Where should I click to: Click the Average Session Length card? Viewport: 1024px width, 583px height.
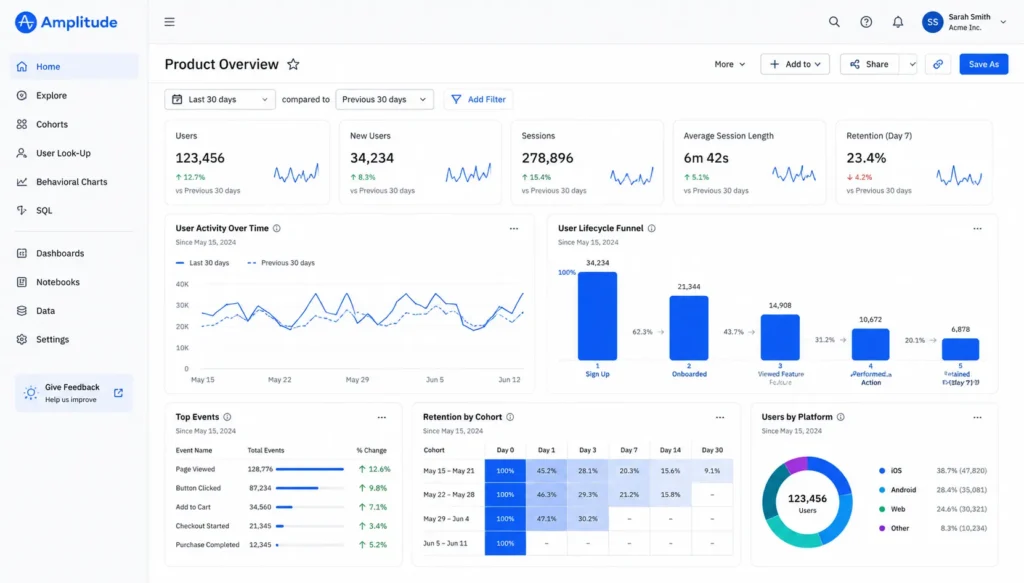(x=749, y=163)
